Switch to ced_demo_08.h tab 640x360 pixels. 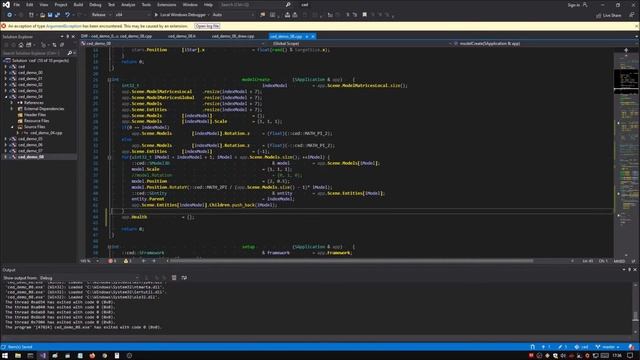point(182,36)
